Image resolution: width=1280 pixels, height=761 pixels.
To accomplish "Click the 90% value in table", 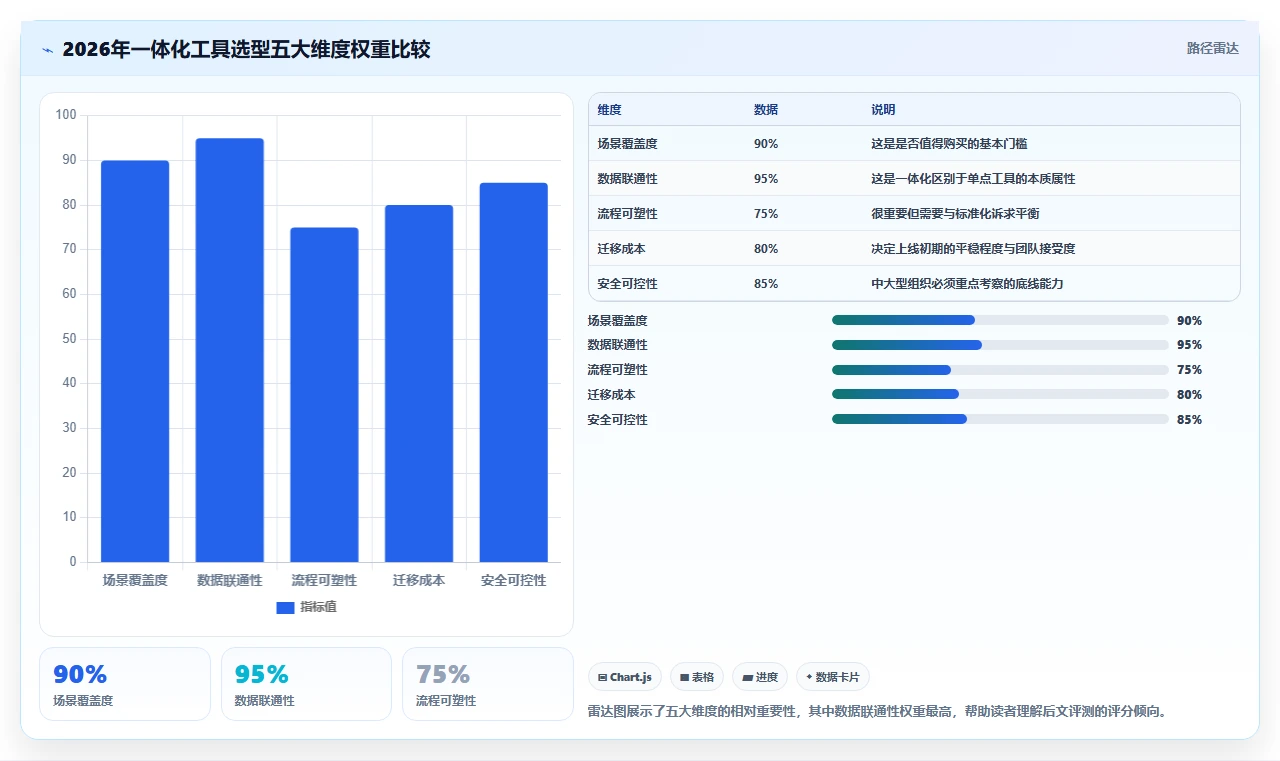I will 766,144.
